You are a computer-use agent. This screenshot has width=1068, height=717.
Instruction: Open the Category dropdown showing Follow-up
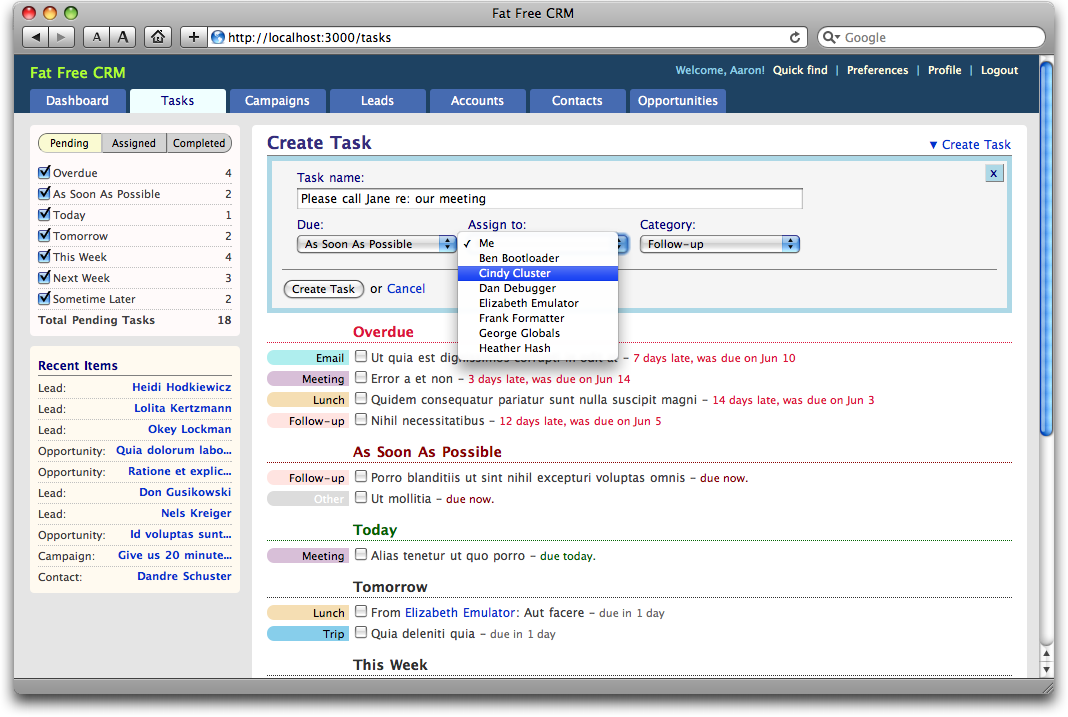[x=719, y=244]
